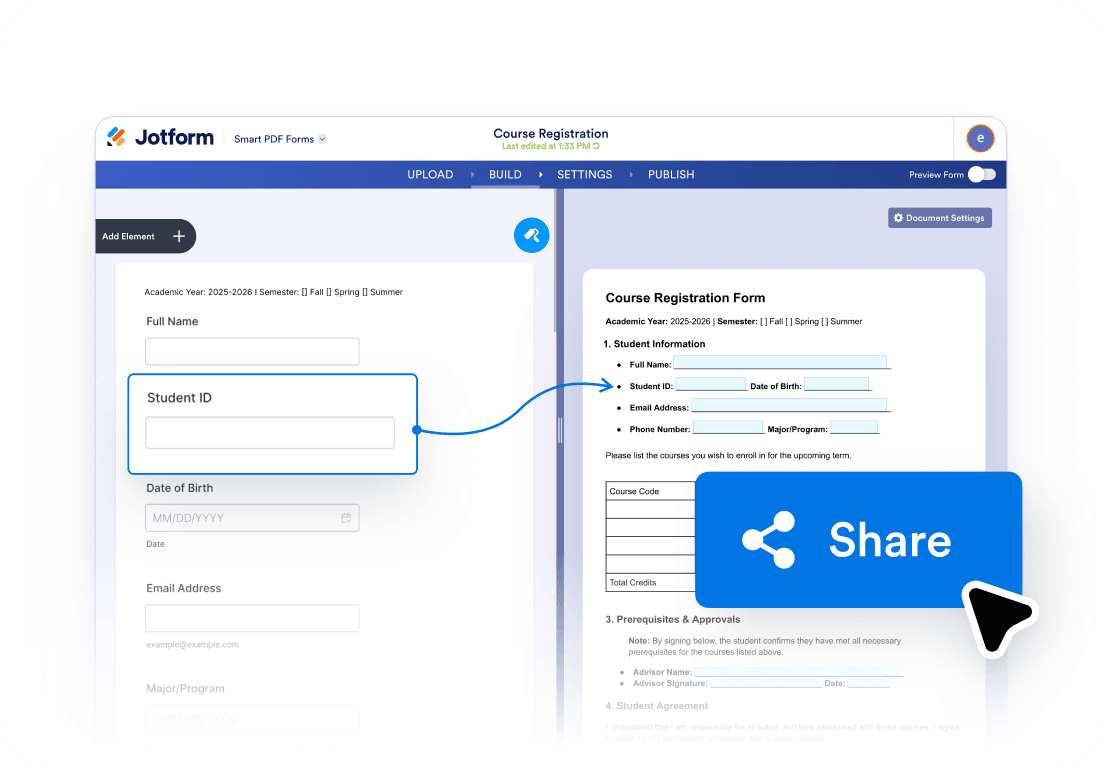Screen dimensions: 1104x768
Task: Click the calendar icon in Date of Birth
Action: pos(346,518)
